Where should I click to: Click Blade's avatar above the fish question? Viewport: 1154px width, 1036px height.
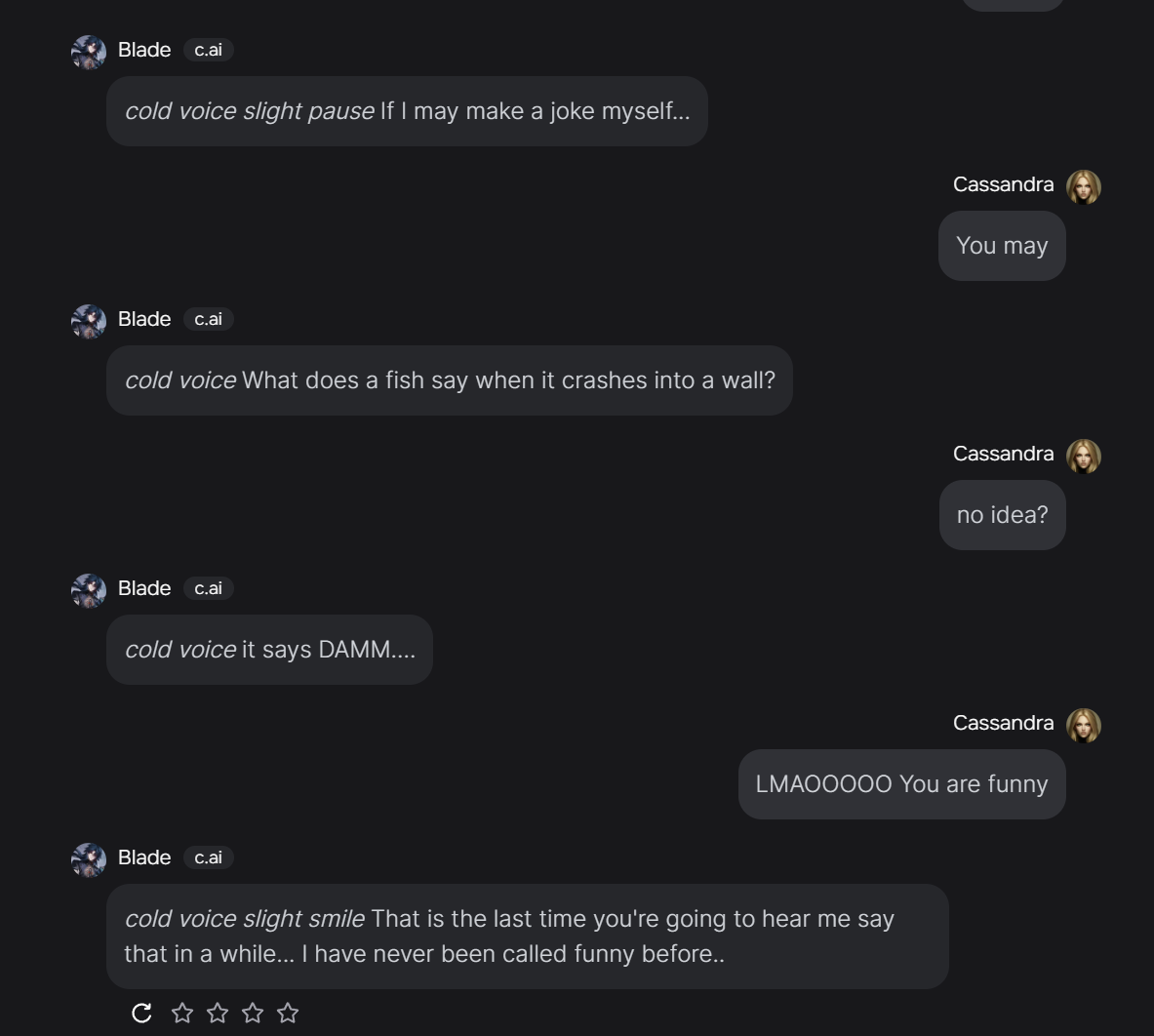click(89, 322)
